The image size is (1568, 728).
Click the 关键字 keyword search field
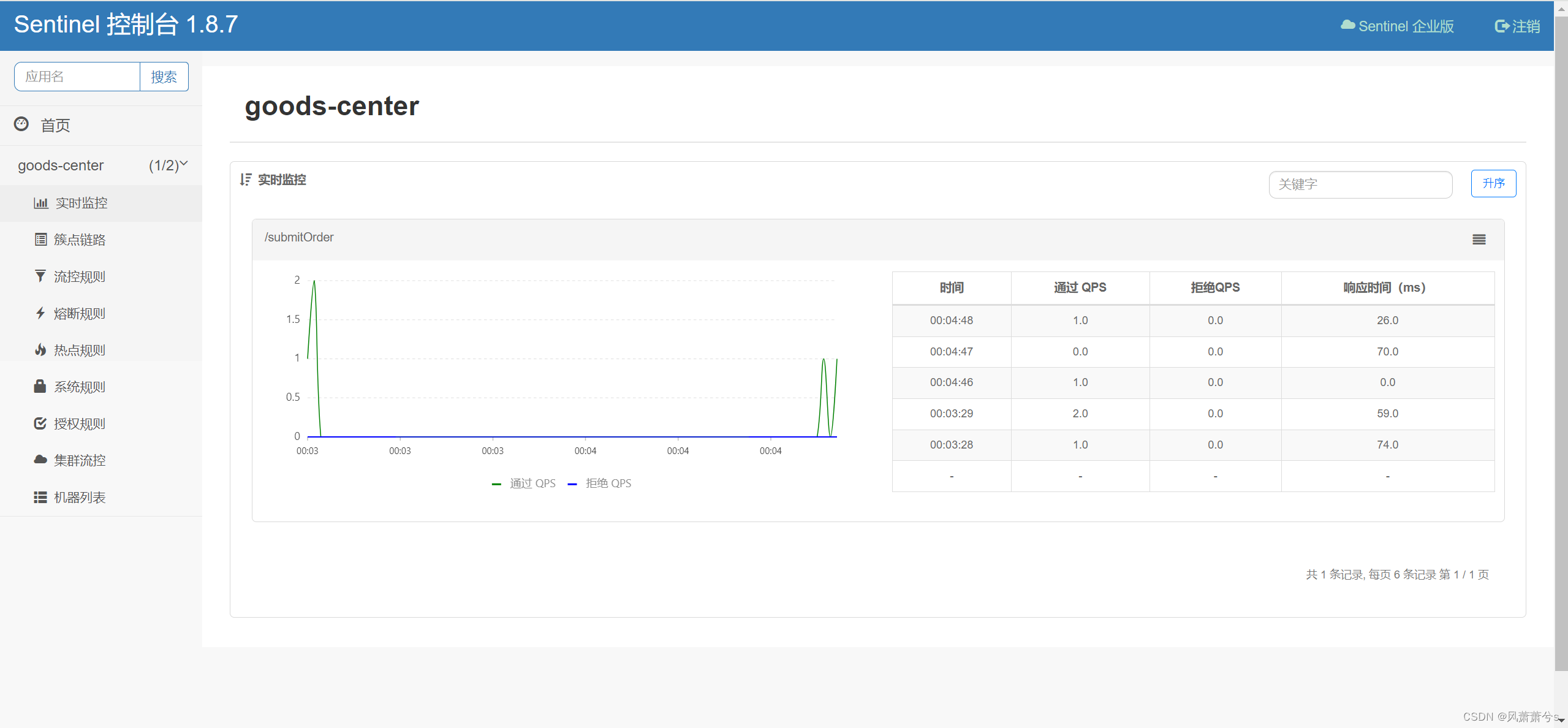1360,184
